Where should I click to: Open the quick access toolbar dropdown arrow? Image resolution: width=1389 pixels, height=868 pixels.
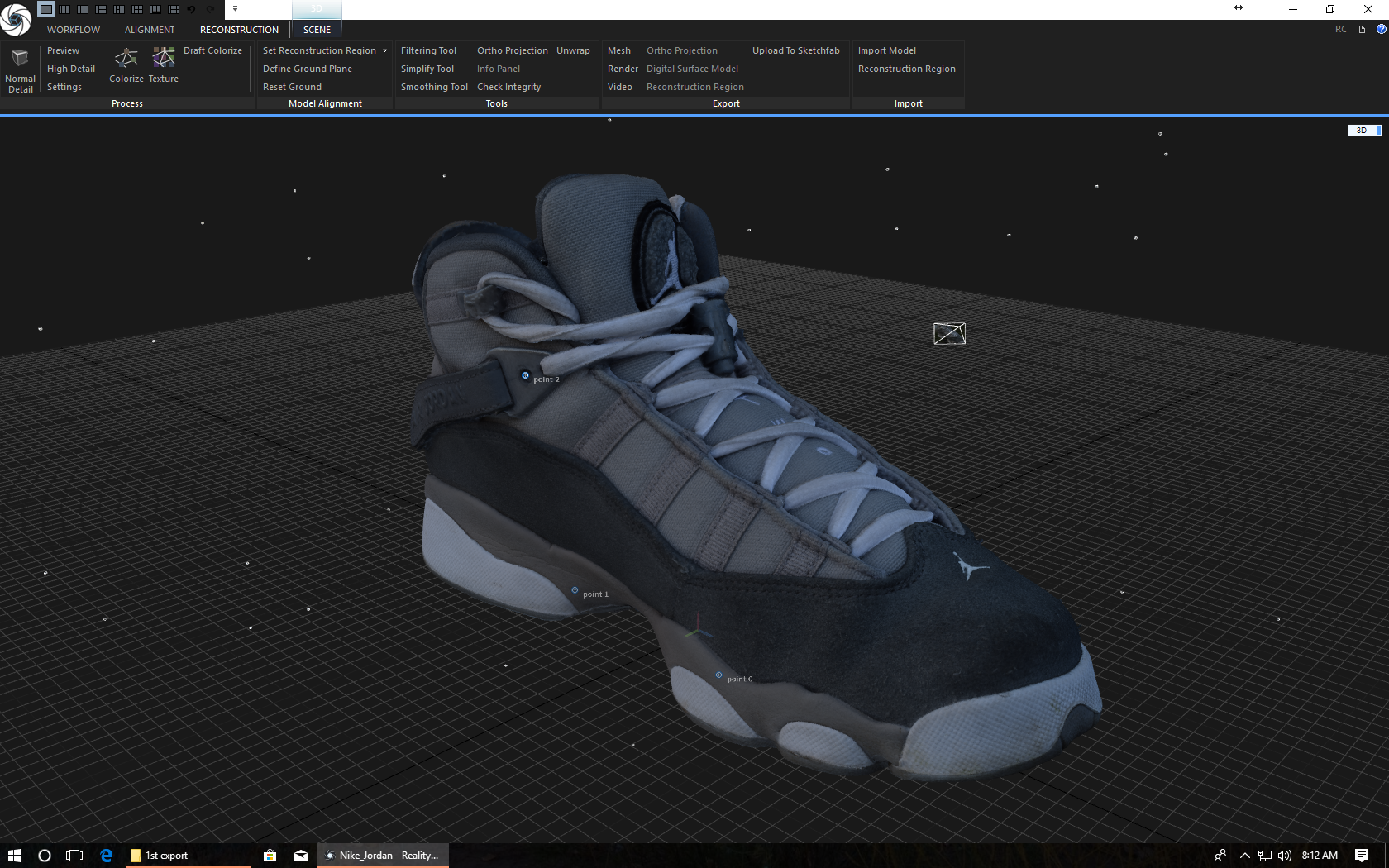point(235,7)
